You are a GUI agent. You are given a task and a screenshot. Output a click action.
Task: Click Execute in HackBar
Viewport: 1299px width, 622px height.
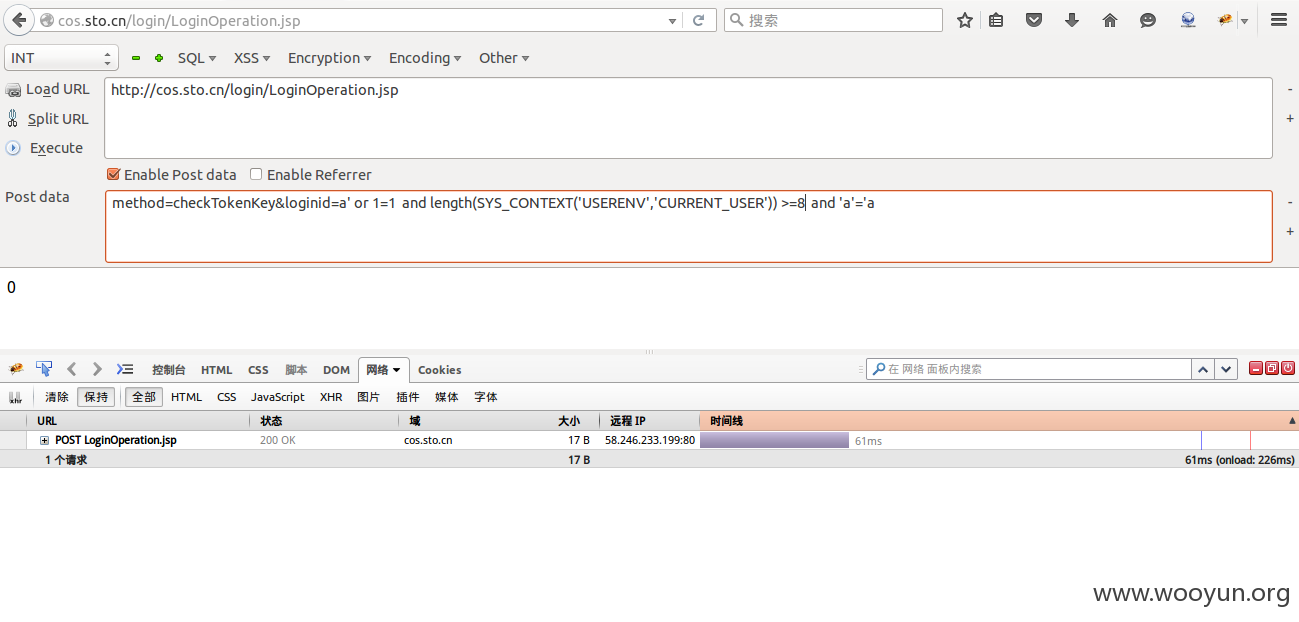click(45, 148)
